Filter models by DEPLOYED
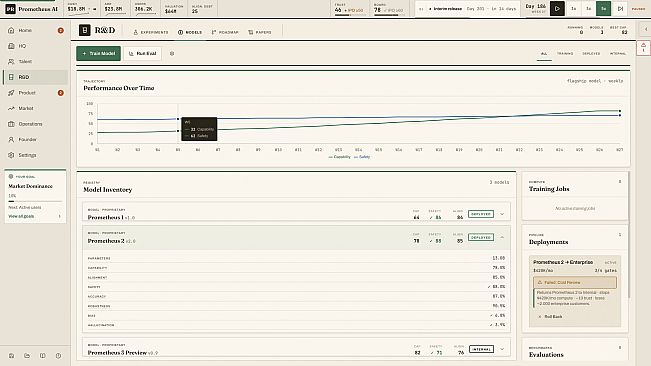 coord(591,54)
